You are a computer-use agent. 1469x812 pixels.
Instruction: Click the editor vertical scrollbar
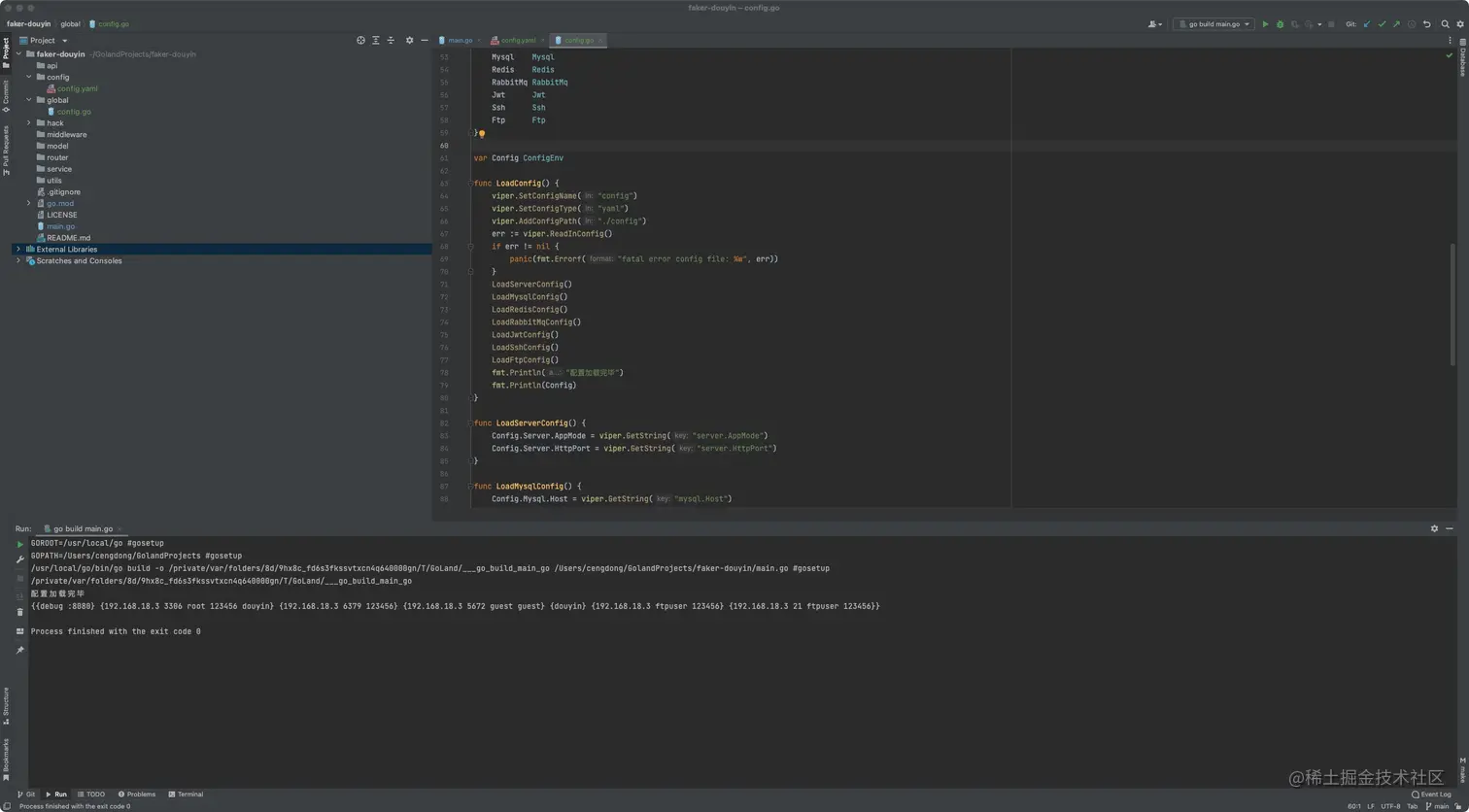click(1453, 304)
